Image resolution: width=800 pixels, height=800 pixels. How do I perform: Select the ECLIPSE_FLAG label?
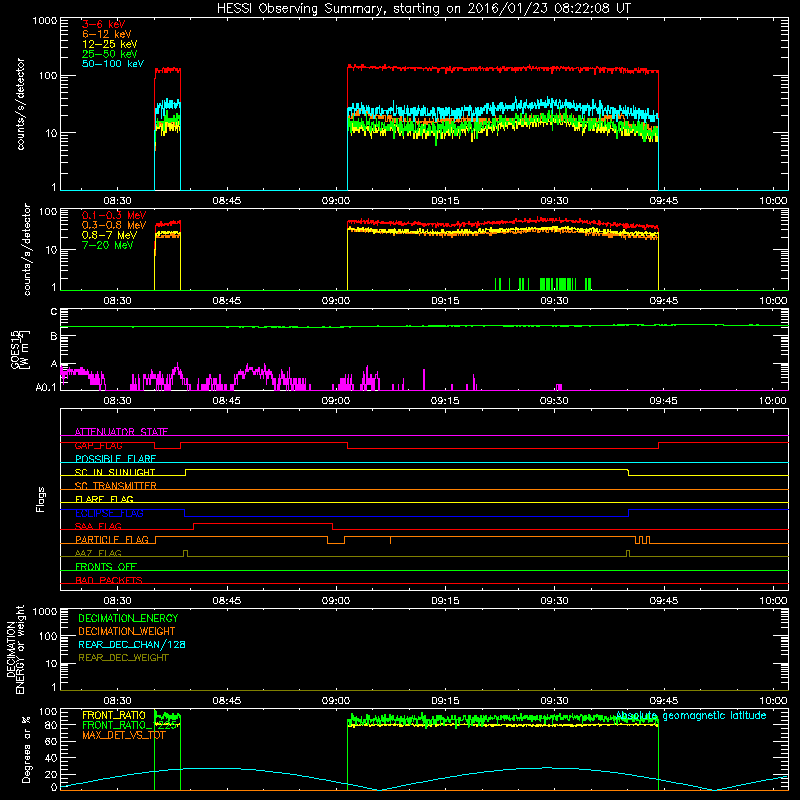coord(109,513)
